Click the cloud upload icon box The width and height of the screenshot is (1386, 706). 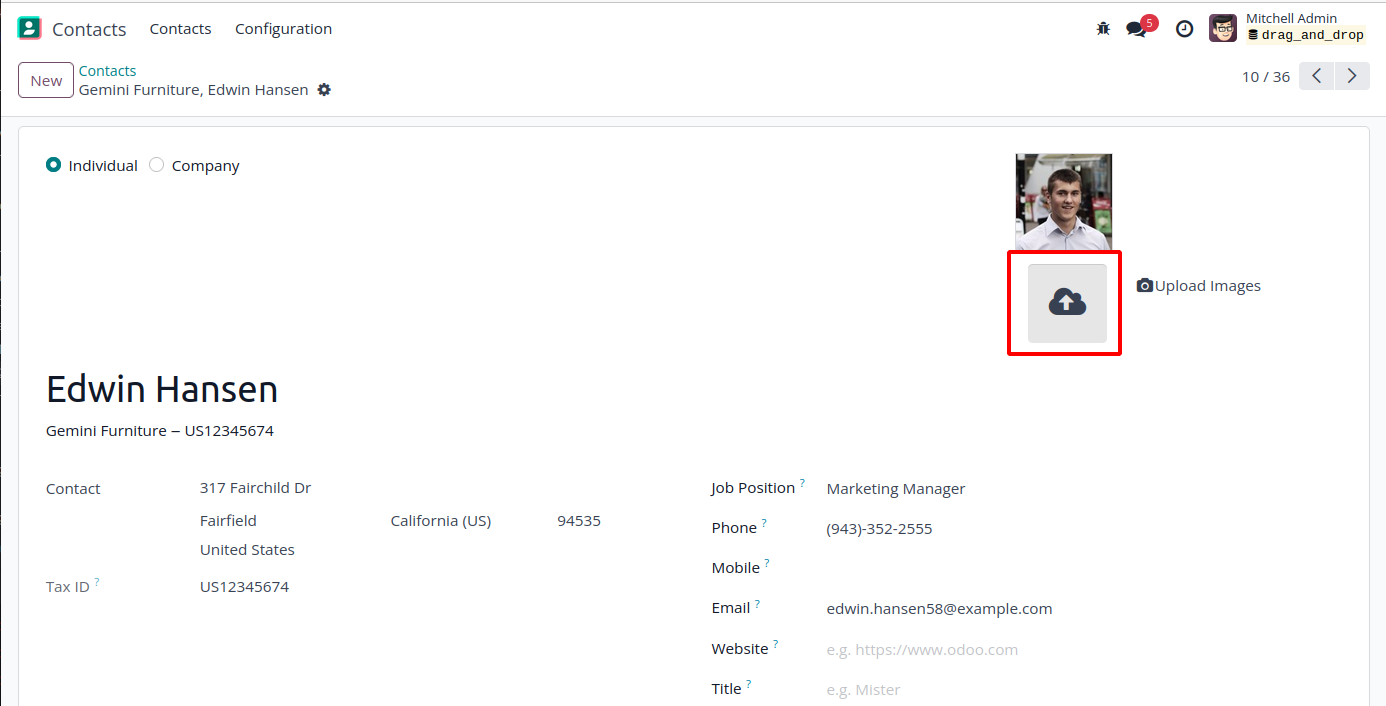pos(1067,303)
